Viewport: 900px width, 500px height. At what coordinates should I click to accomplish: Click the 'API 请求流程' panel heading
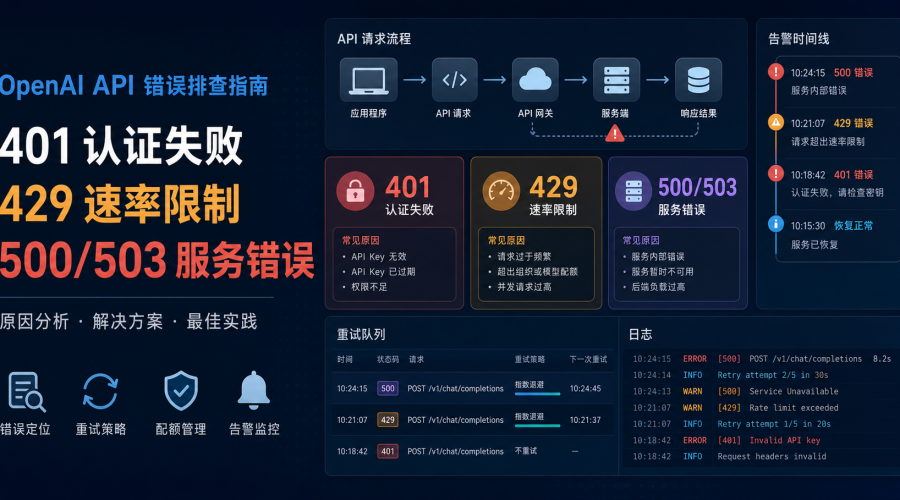pyautogui.click(x=374, y=38)
